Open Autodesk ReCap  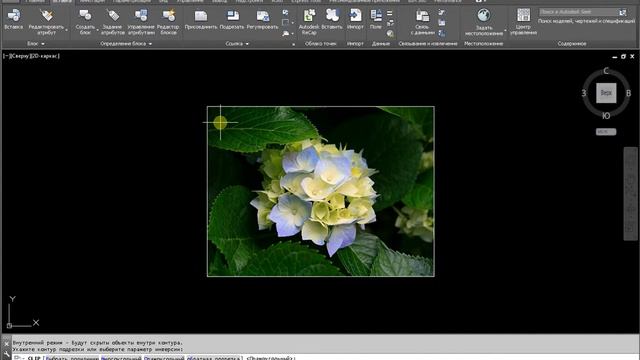(x=309, y=21)
